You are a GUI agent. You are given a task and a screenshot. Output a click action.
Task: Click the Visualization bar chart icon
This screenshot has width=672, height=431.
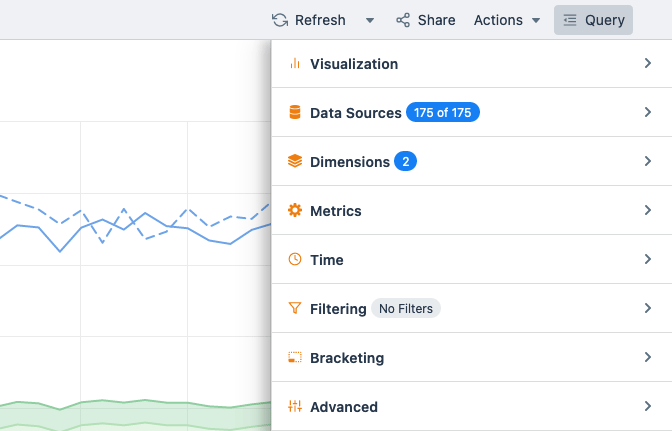294,64
